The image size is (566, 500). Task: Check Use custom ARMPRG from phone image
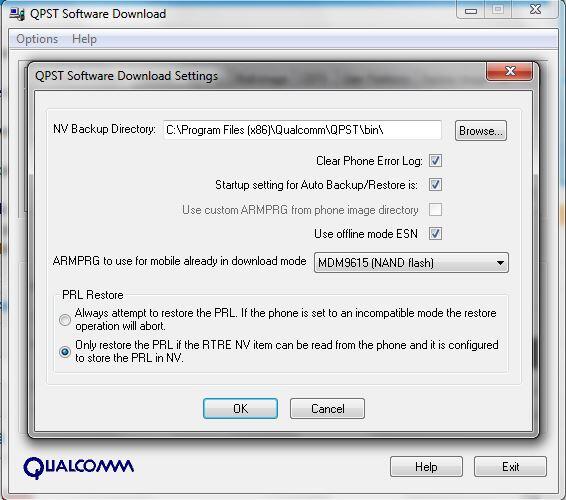(x=435, y=209)
